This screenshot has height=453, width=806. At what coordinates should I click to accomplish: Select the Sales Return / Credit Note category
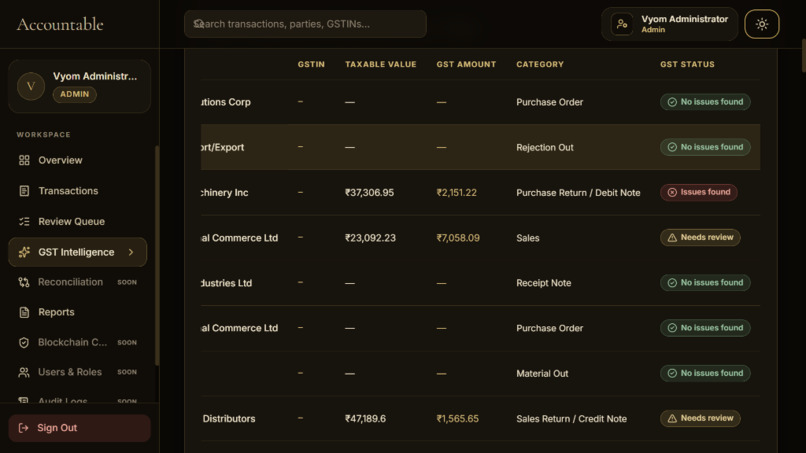572,419
